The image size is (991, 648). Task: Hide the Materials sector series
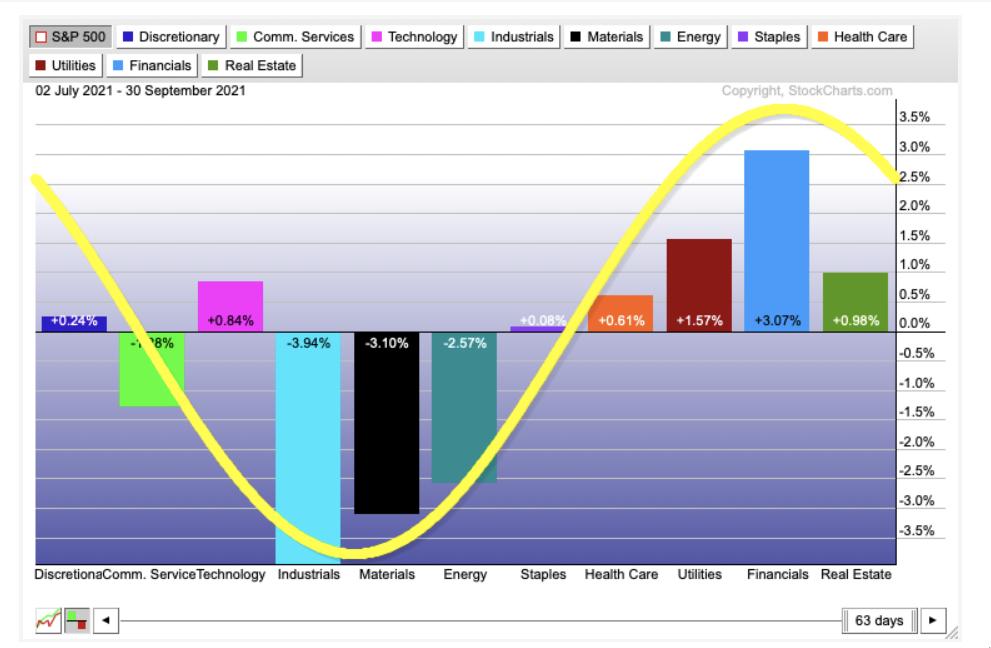coord(608,37)
